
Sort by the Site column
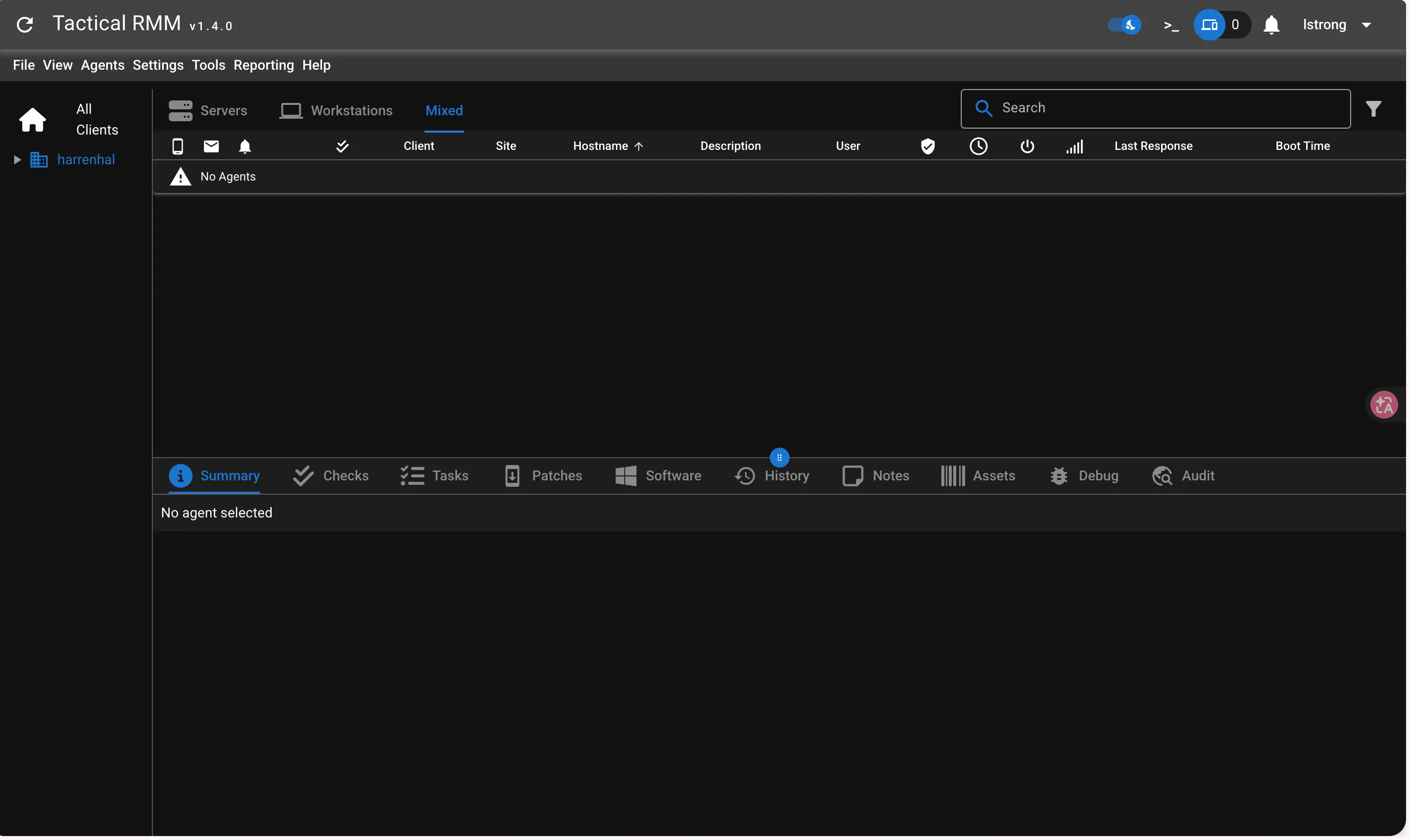(x=507, y=146)
